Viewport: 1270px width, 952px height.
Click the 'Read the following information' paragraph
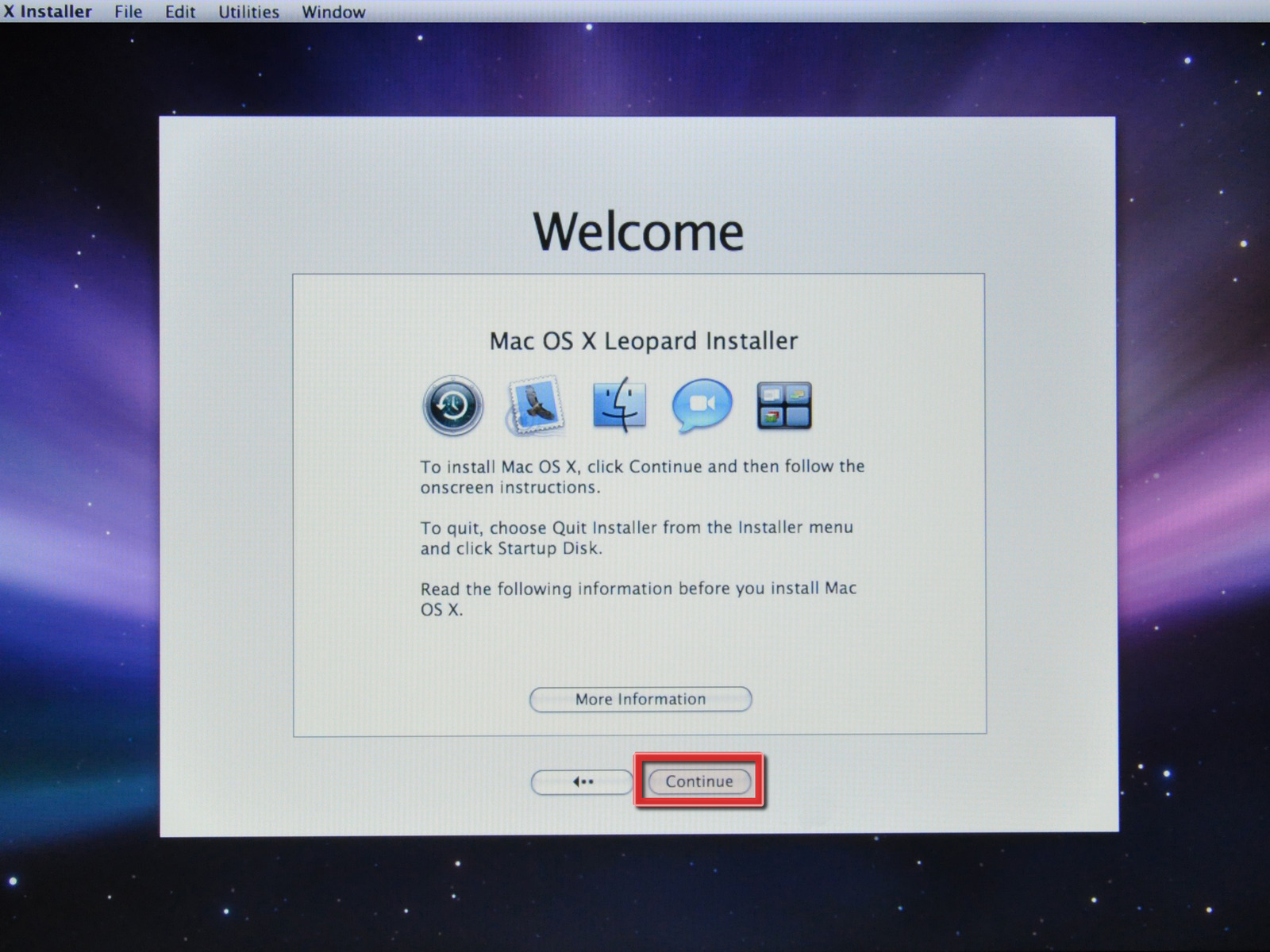(638, 599)
